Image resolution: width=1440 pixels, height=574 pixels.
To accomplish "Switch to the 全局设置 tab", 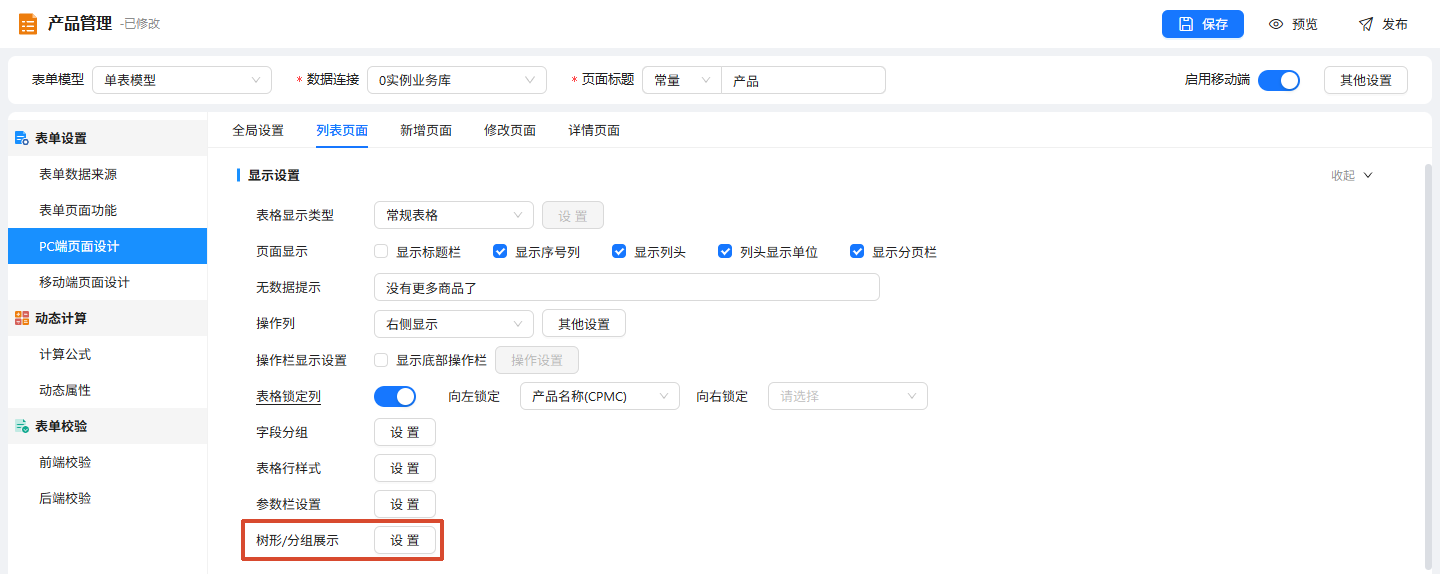I will click(258, 130).
